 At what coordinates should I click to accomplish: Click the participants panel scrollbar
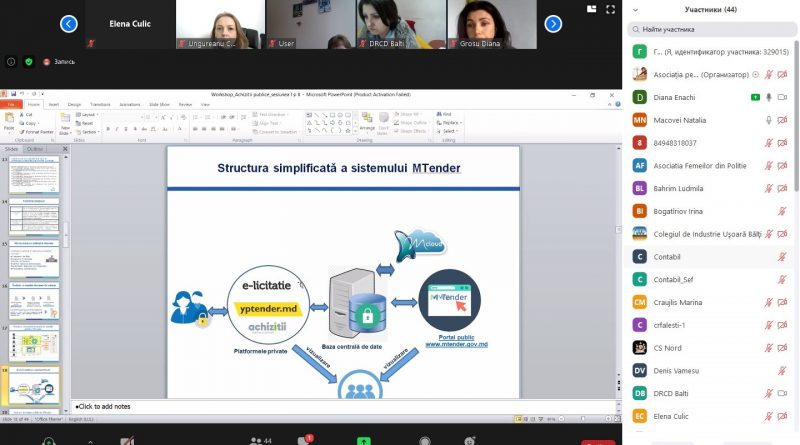tap(796, 116)
